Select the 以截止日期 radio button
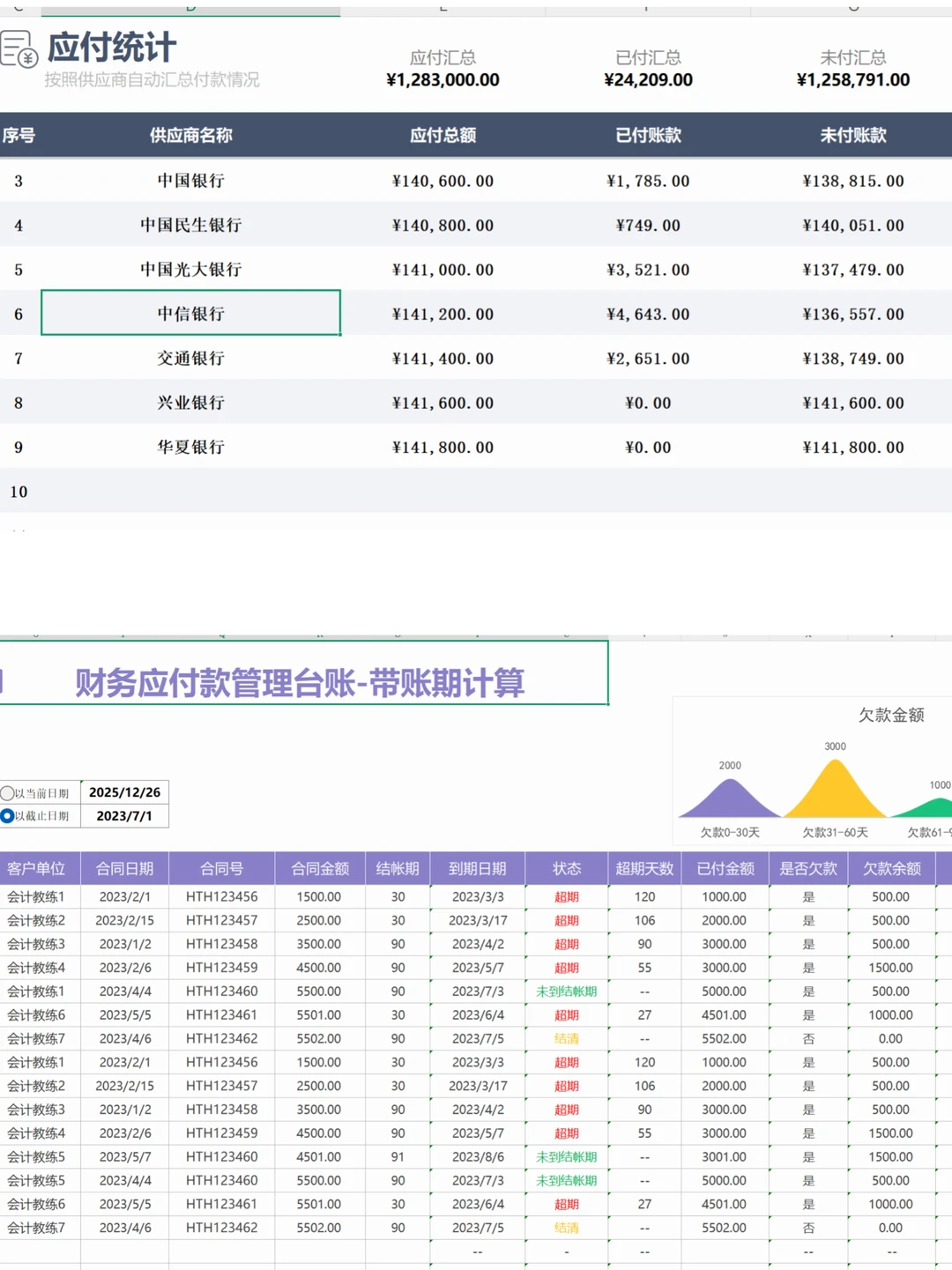952x1270 pixels. coord(9,816)
